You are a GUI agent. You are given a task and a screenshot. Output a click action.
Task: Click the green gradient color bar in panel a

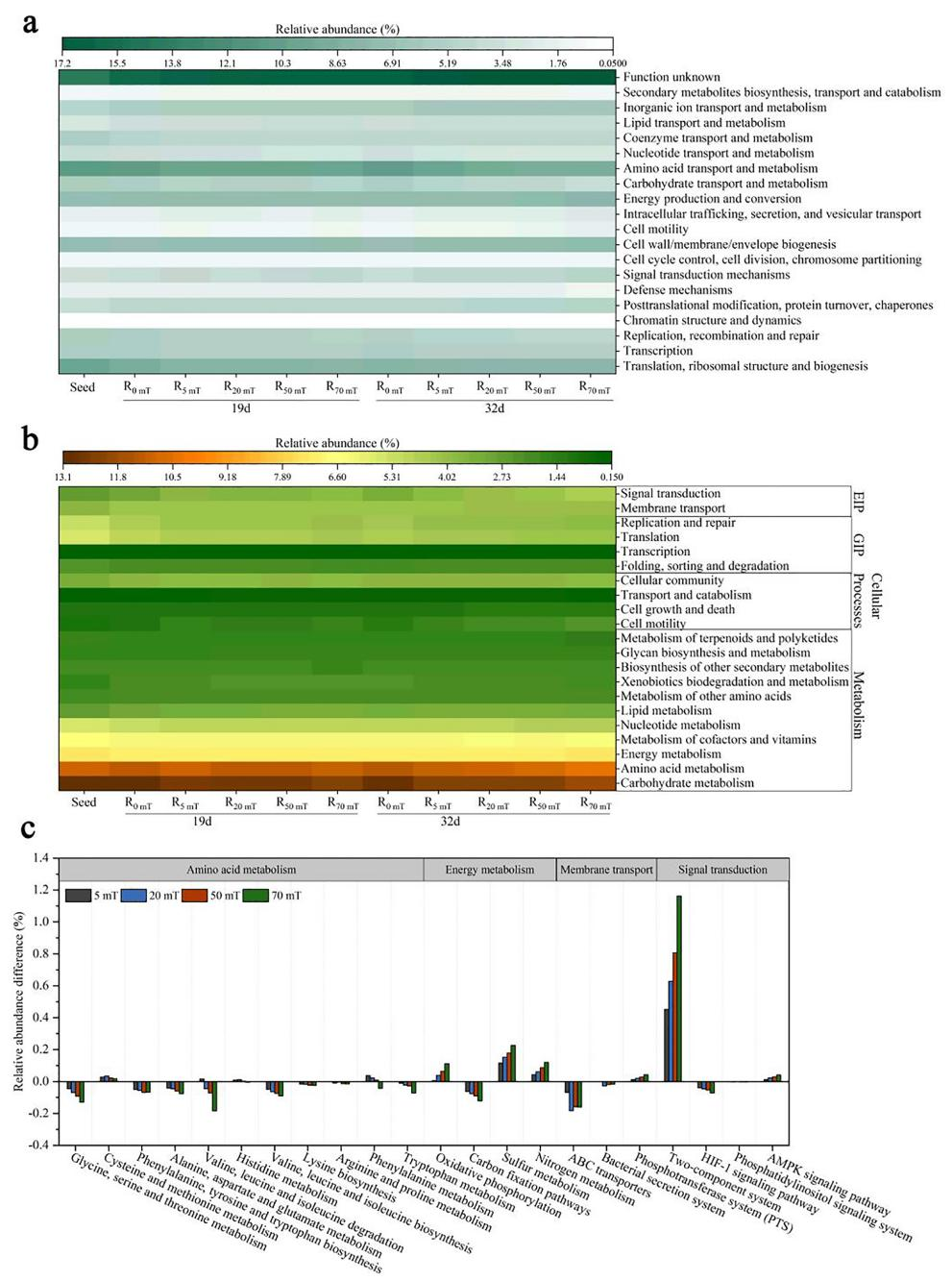337,44
